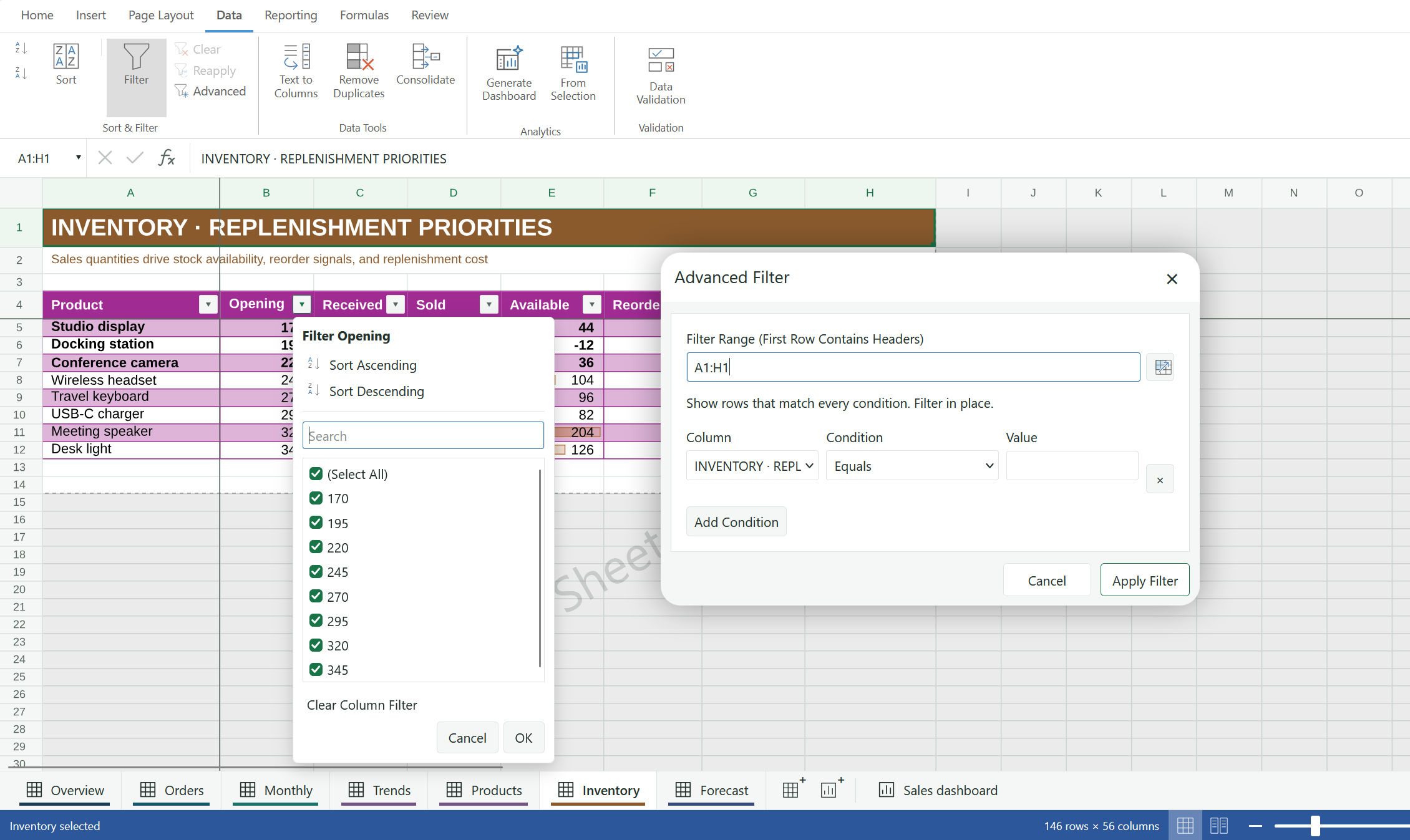This screenshot has width=1410, height=840.
Task: Toggle the (Select All) checkbox
Action: point(316,473)
